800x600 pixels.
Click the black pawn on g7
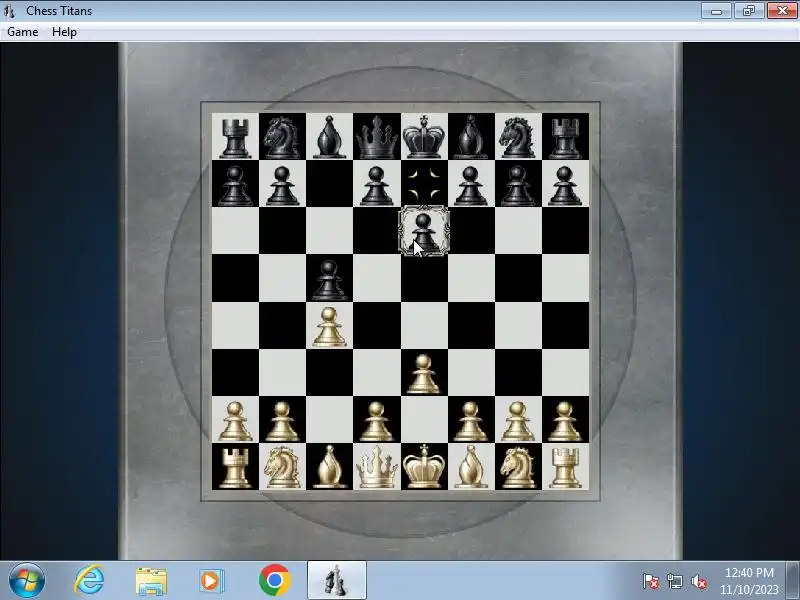[x=518, y=186]
